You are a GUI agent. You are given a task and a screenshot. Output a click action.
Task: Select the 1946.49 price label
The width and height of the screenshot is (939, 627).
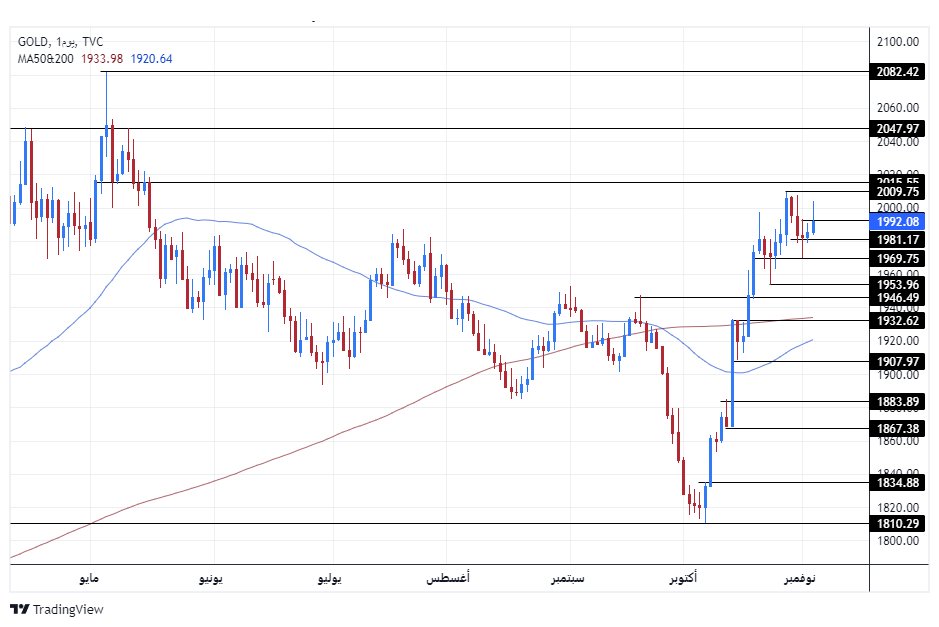click(x=897, y=298)
